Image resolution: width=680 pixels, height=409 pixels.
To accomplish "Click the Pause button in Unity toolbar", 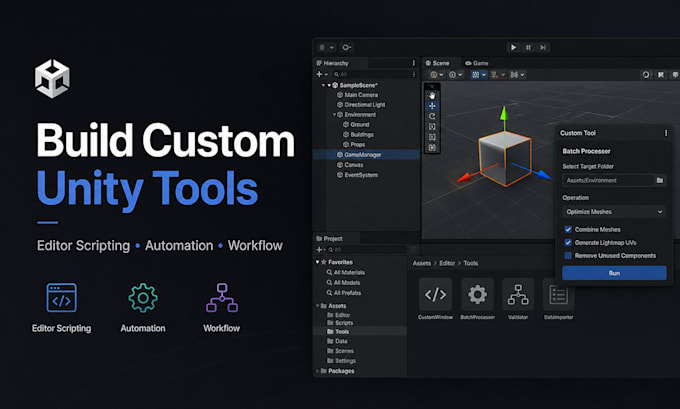I will pyautogui.click(x=528, y=47).
